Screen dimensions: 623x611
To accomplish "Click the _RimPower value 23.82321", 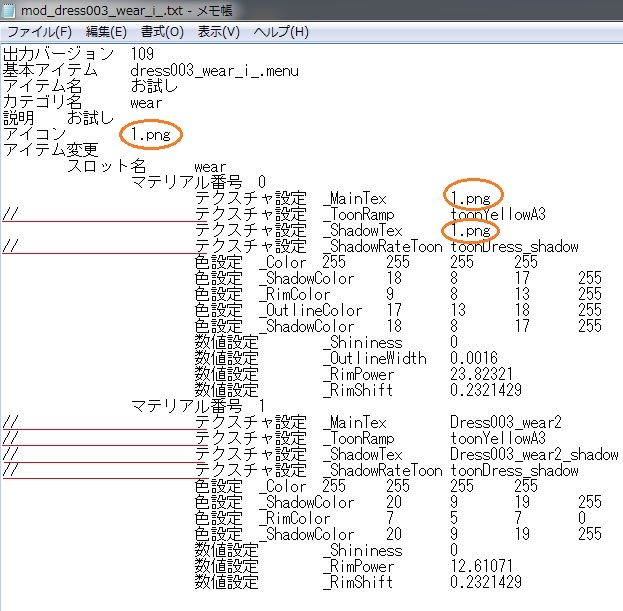I will [x=482, y=374].
